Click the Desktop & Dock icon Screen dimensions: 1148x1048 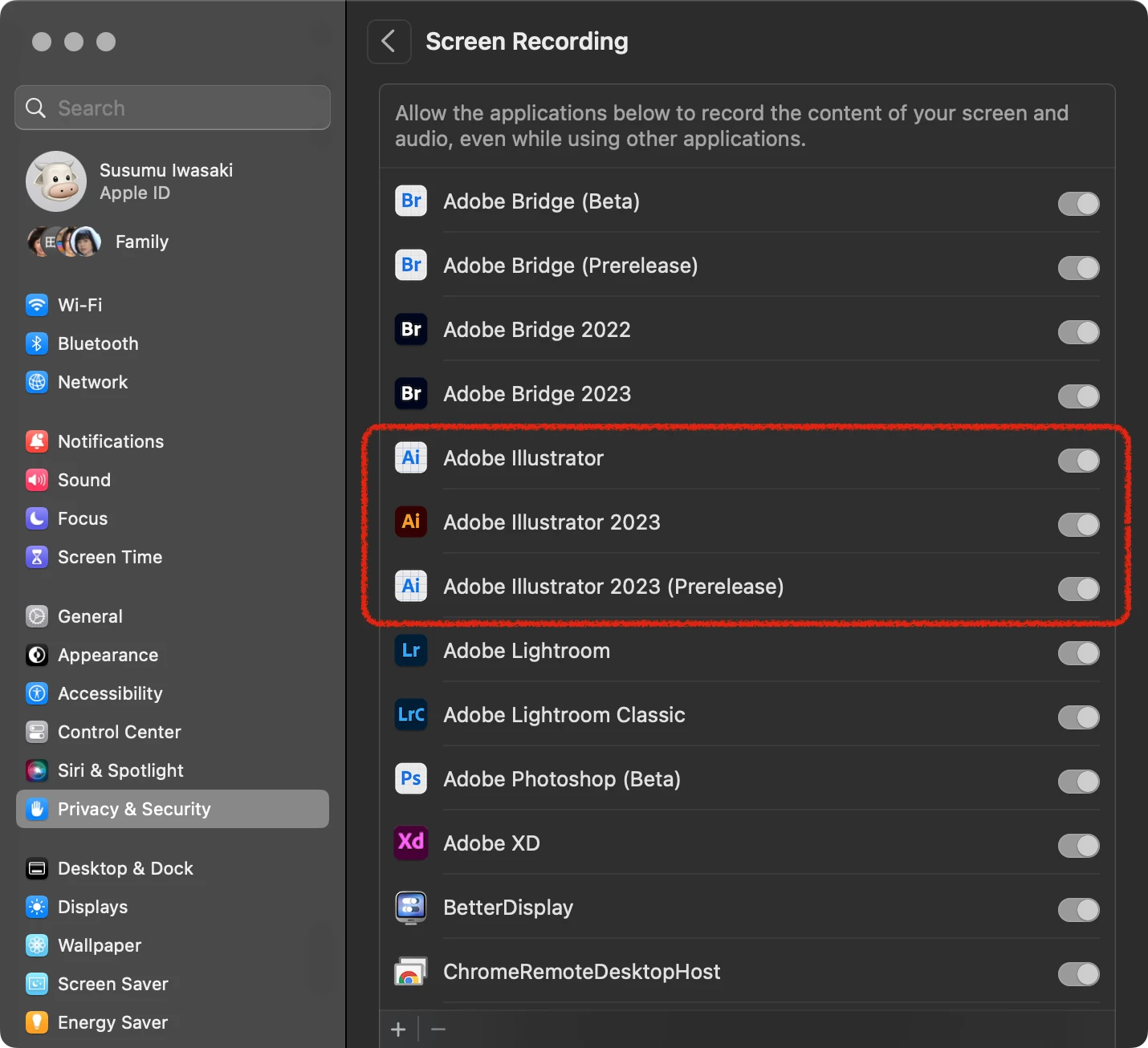(x=37, y=868)
